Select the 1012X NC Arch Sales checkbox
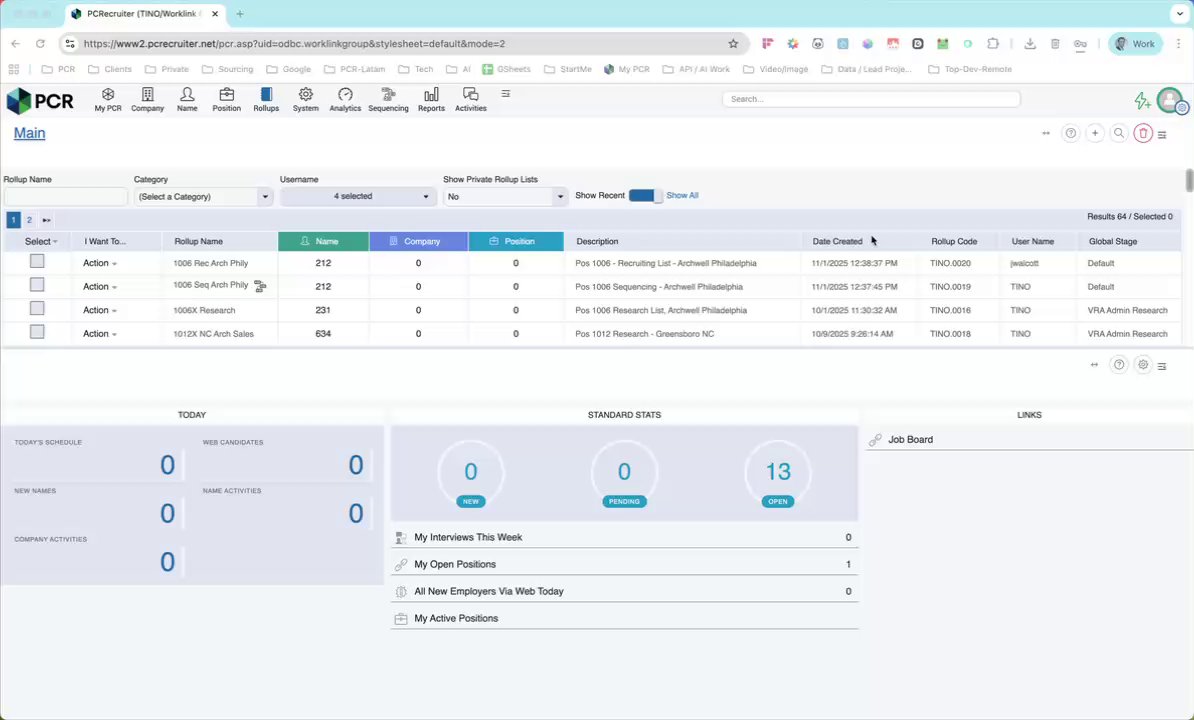 pyautogui.click(x=37, y=332)
